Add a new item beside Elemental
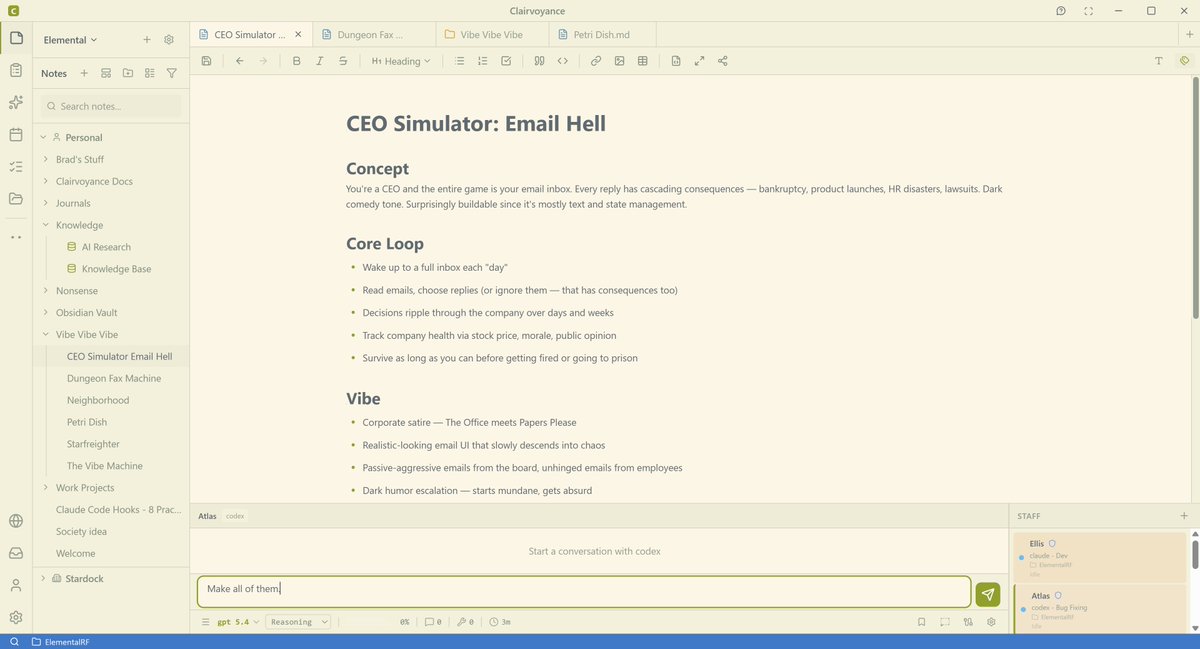This screenshot has height=649, width=1200. 147,40
